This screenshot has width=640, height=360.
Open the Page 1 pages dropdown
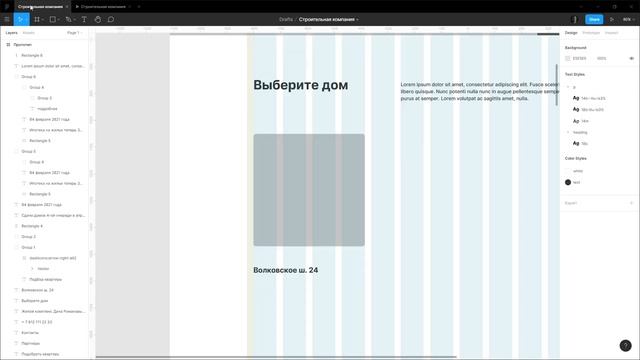(x=74, y=33)
